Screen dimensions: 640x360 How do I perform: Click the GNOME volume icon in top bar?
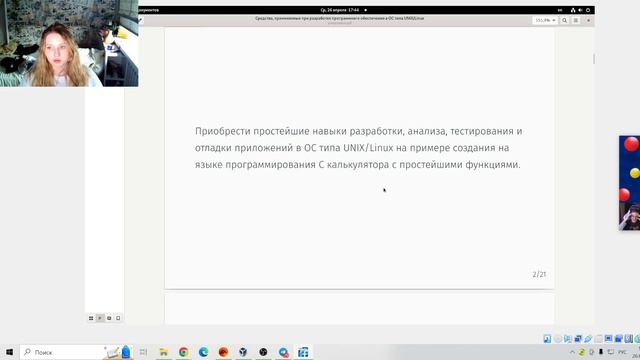[580, 10]
